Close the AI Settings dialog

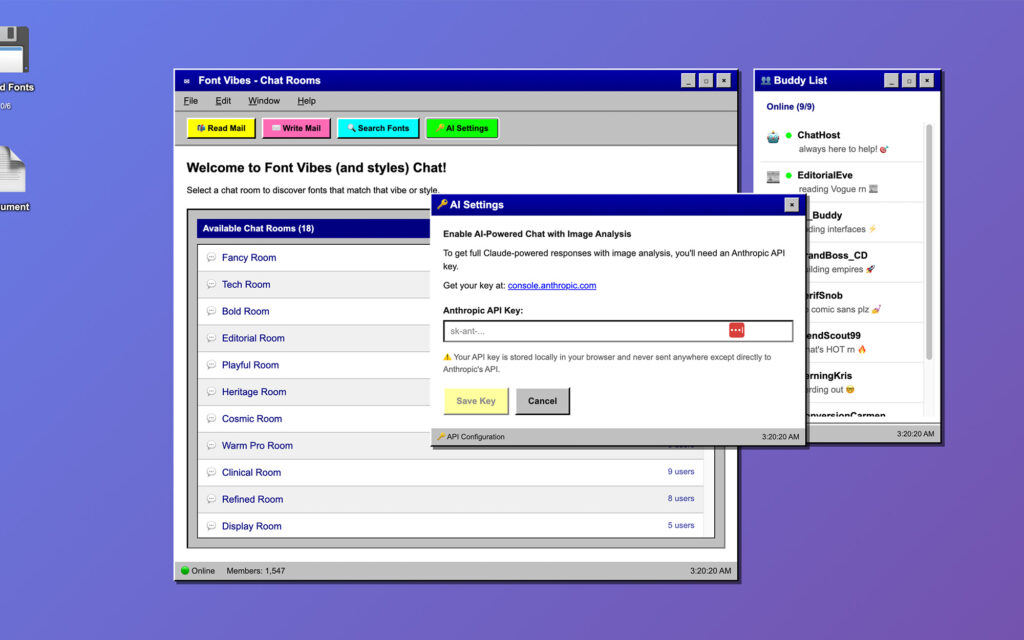pos(791,205)
